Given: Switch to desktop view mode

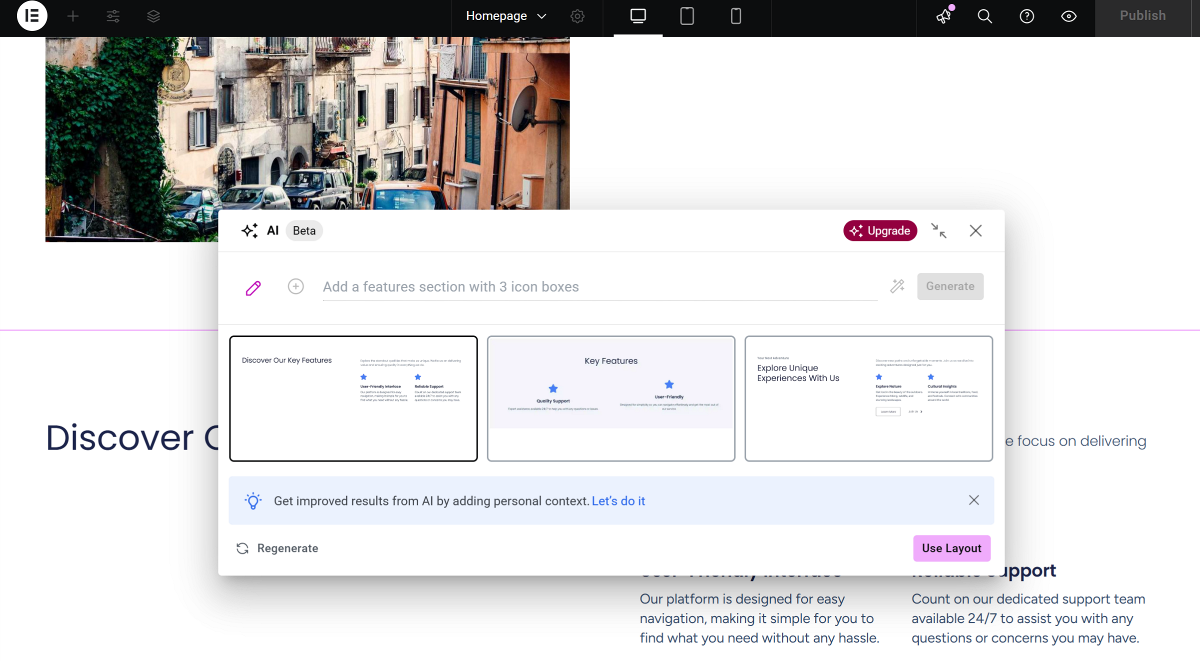Looking at the screenshot, I should point(638,16).
